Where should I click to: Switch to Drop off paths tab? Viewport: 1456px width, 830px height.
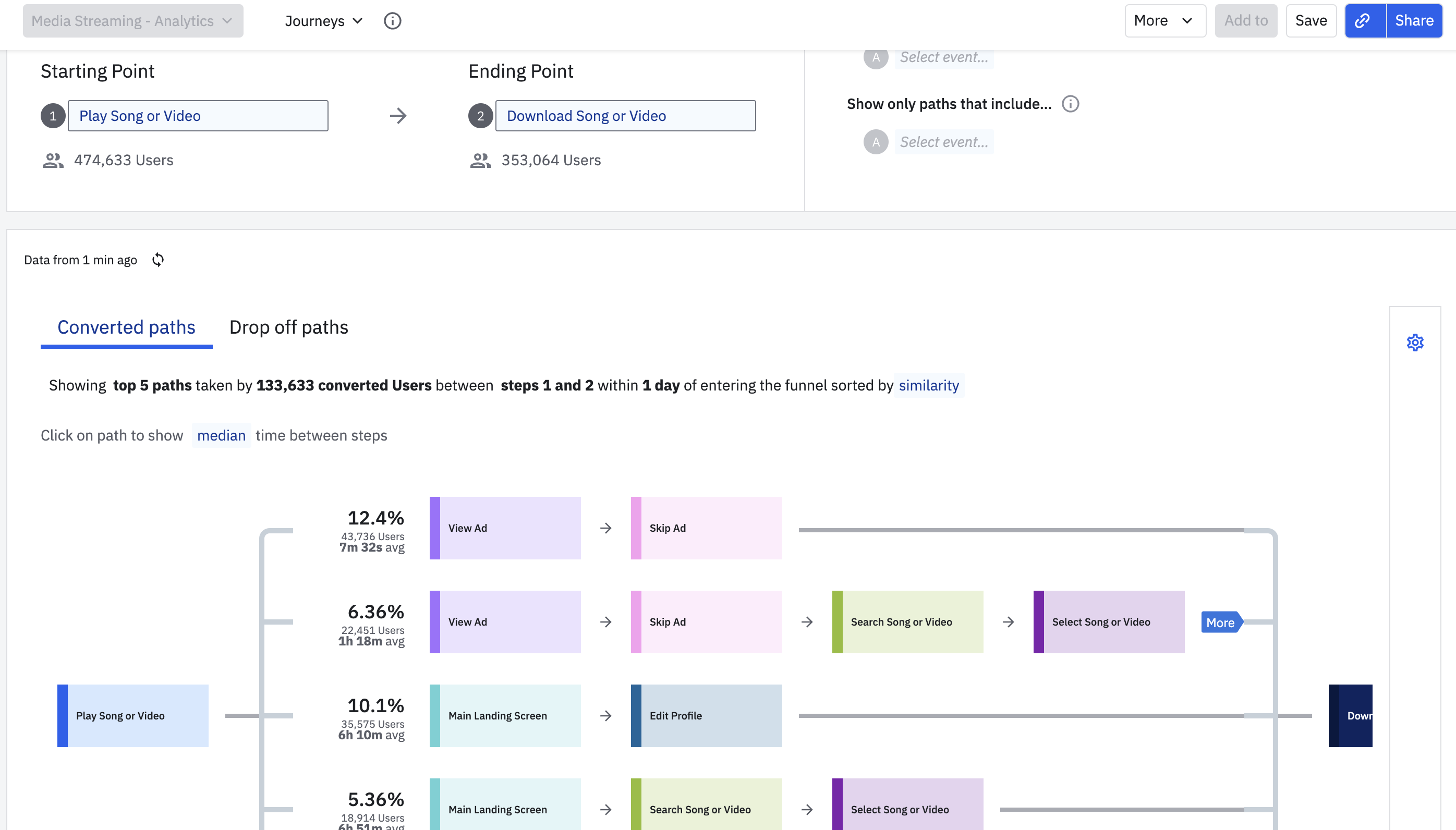288,327
